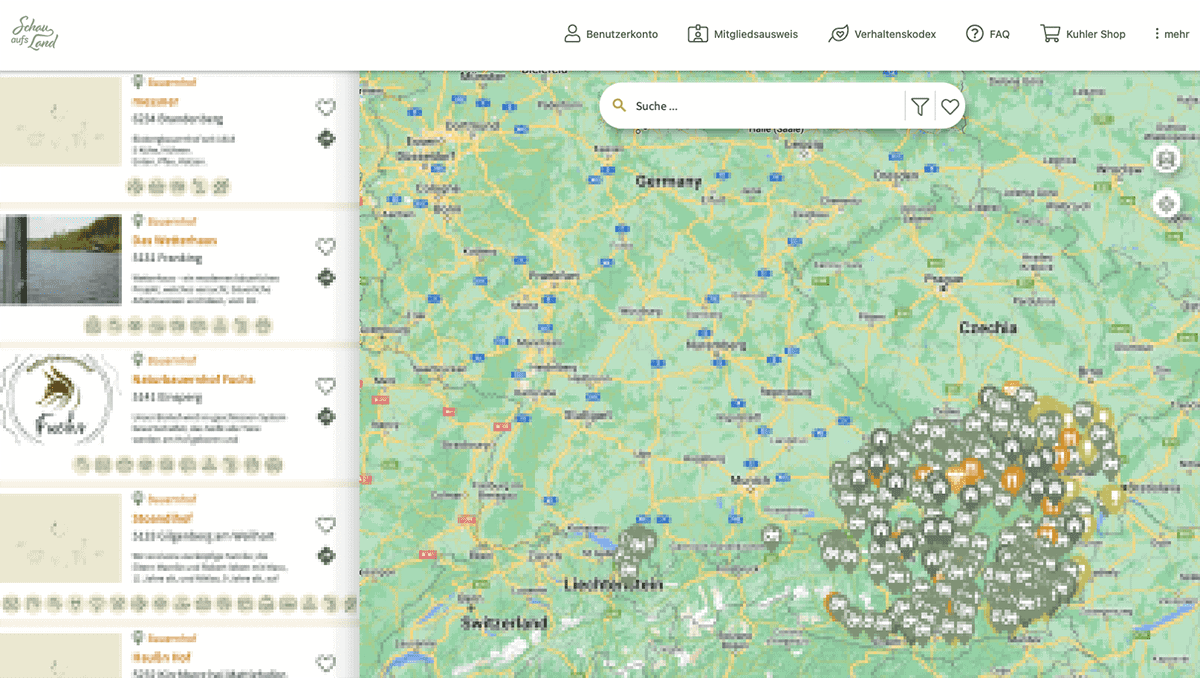Select the Benutzerkonto user icon
This screenshot has width=1200, height=678.
pyautogui.click(x=571, y=33)
